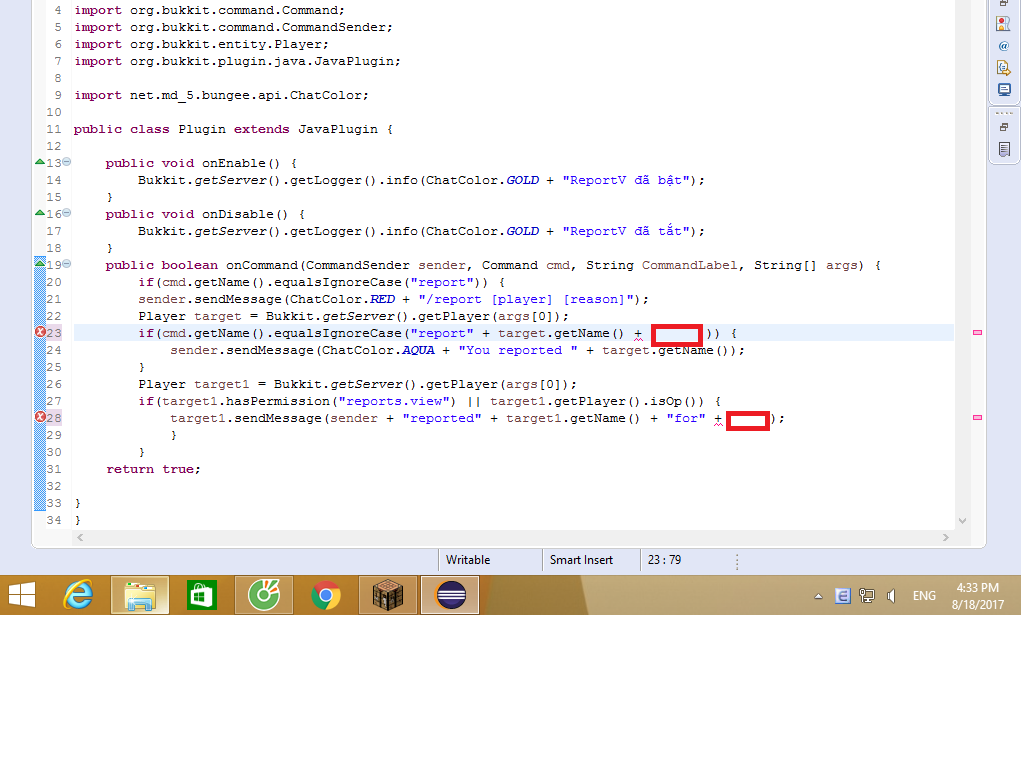Viewport: 1024px width, 768px height.
Task: Click ChatColor.RED on line 21
Action: [342, 299]
